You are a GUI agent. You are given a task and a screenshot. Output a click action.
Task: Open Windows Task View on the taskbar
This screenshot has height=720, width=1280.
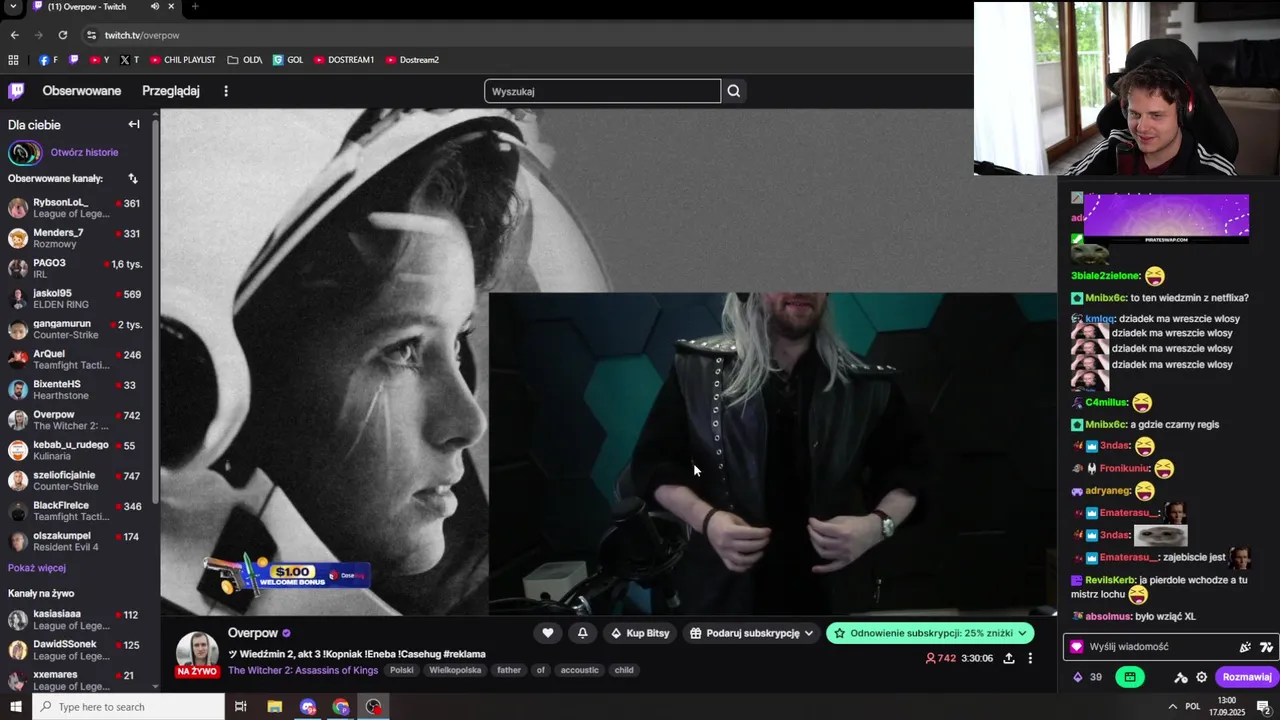click(241, 707)
